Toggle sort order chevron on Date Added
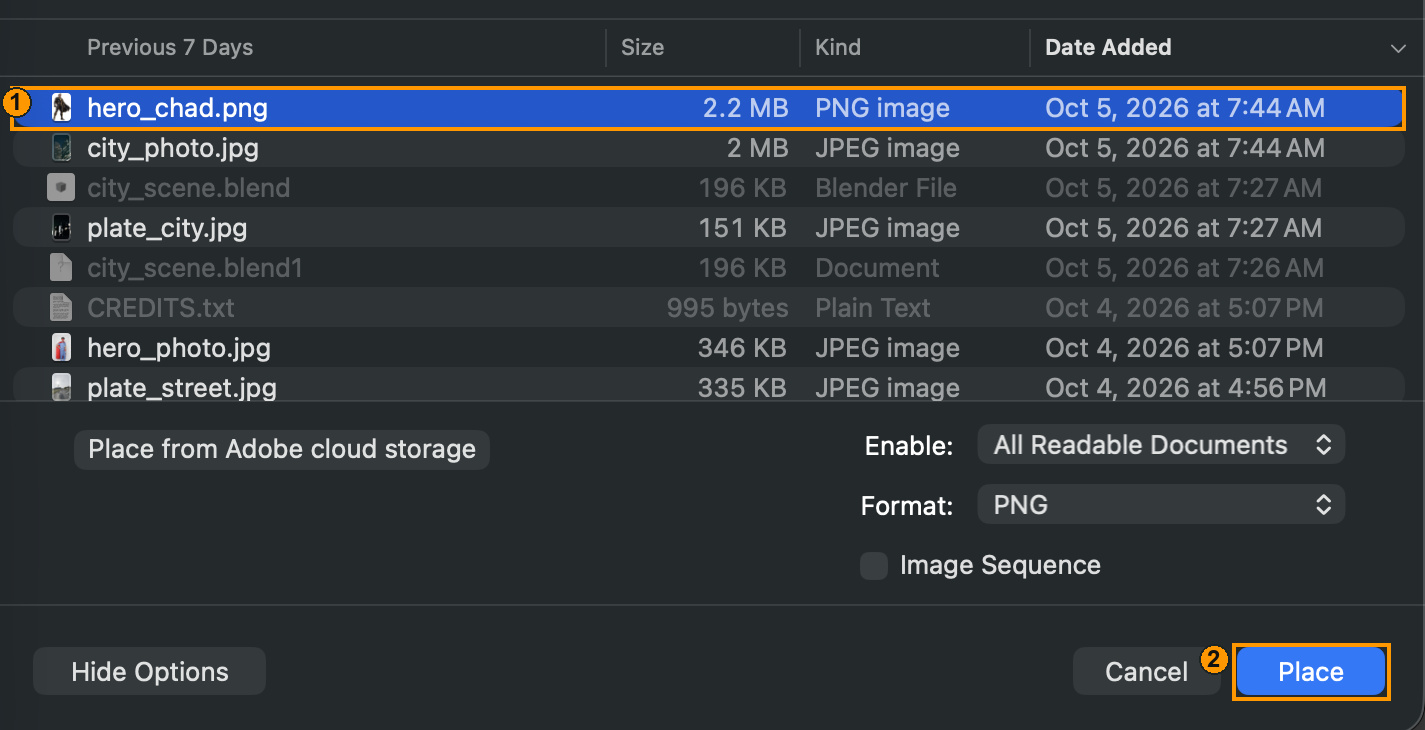Viewport: 1425px width, 730px height. [x=1397, y=48]
